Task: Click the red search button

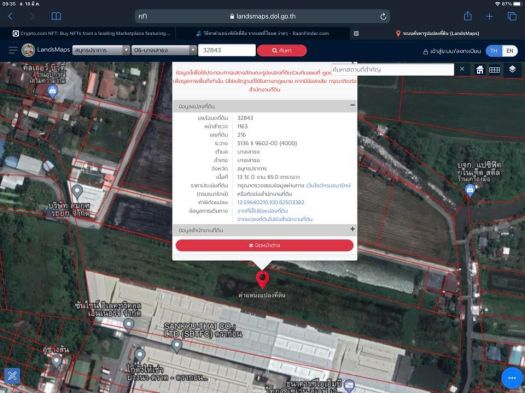Action: coord(282,51)
